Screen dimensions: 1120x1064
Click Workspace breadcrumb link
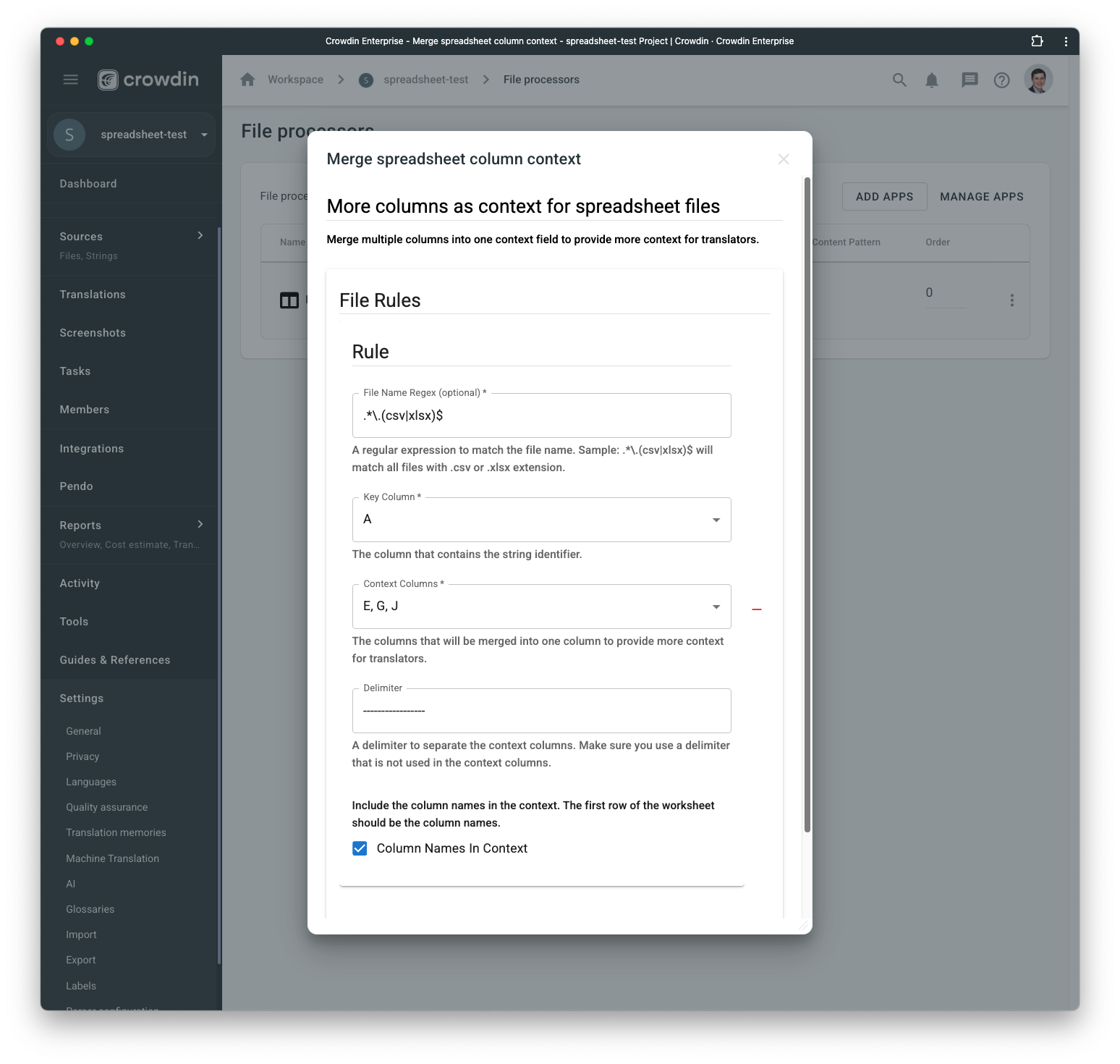295,80
